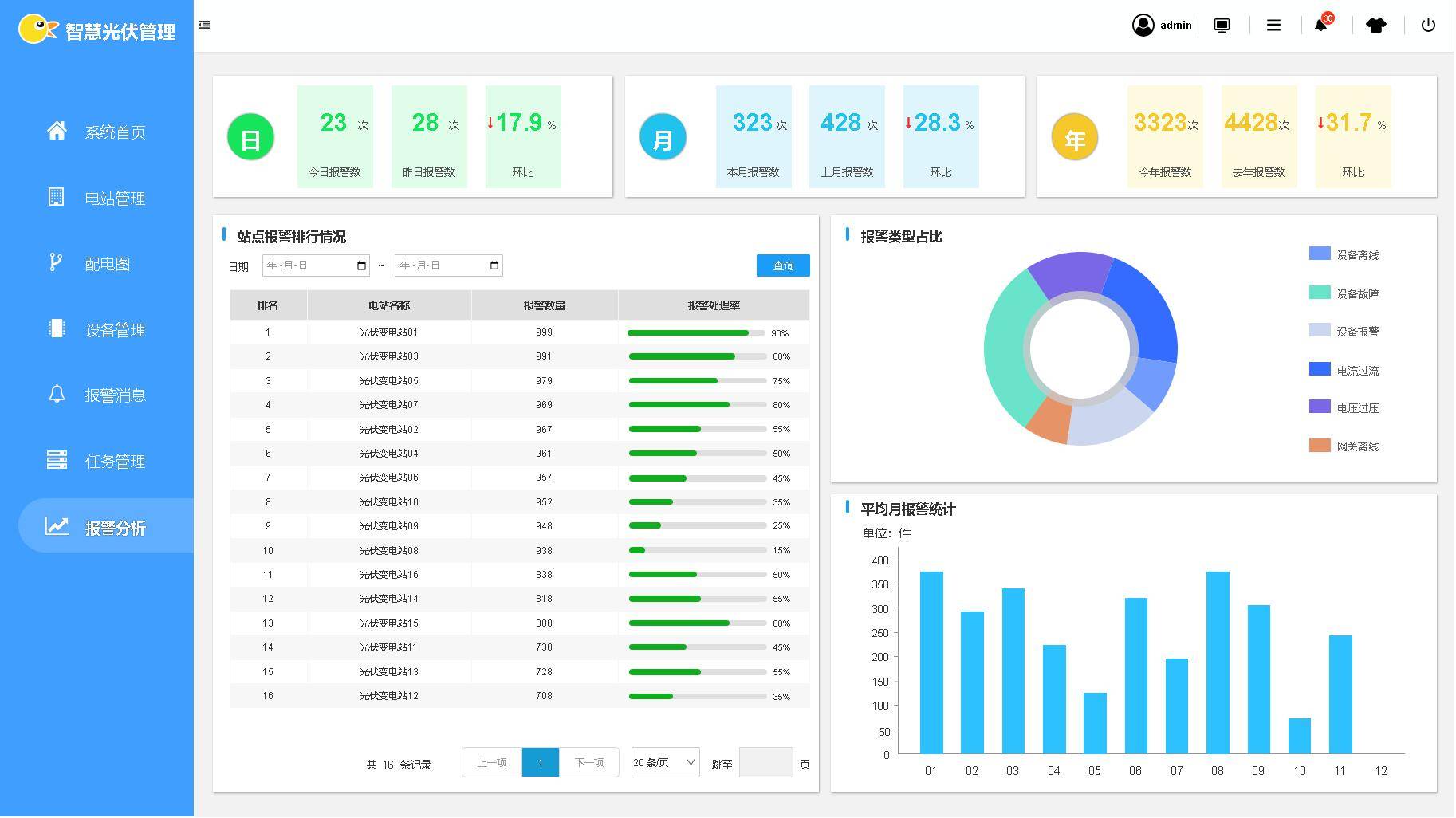Open 报警消息 sidebar menu item
The height and width of the screenshot is (818, 1456).
click(115, 395)
